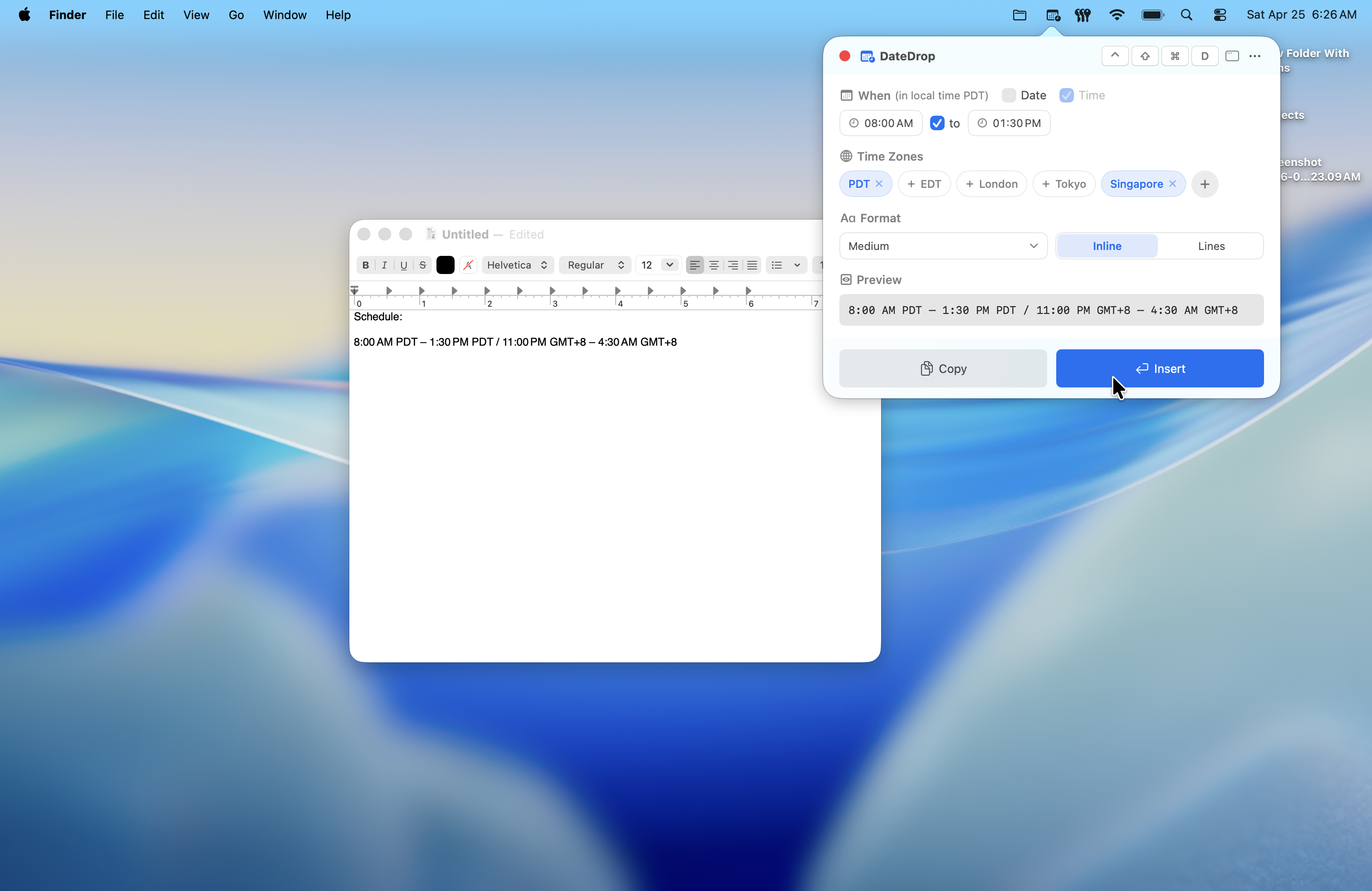Open the font size dropdown in TextEdit
The image size is (1372, 891).
(x=658, y=265)
